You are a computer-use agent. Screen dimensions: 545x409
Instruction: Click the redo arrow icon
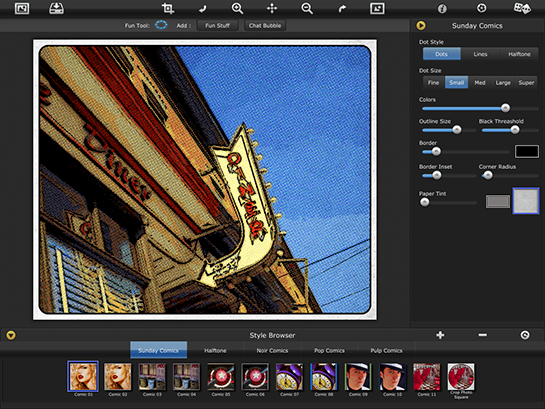342,9
